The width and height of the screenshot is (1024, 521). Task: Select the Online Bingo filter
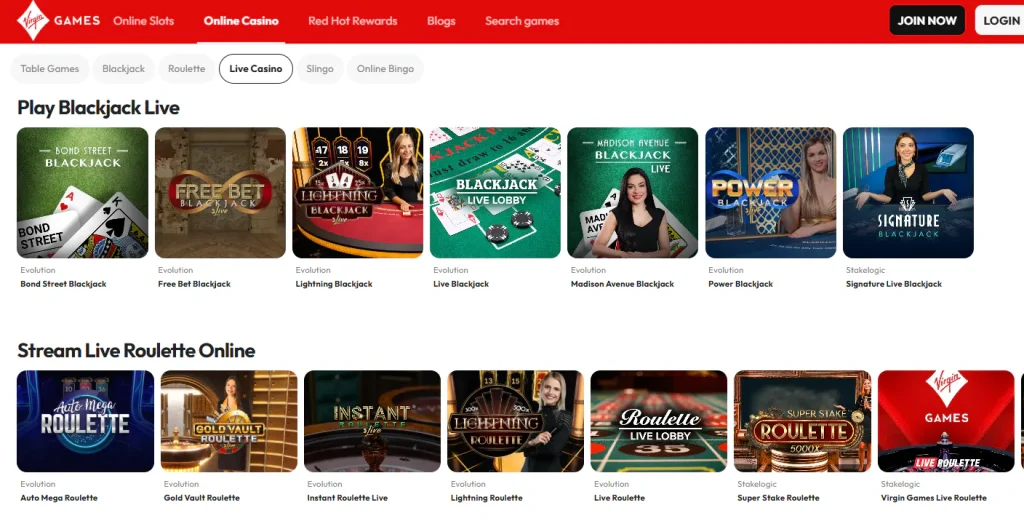pos(385,69)
